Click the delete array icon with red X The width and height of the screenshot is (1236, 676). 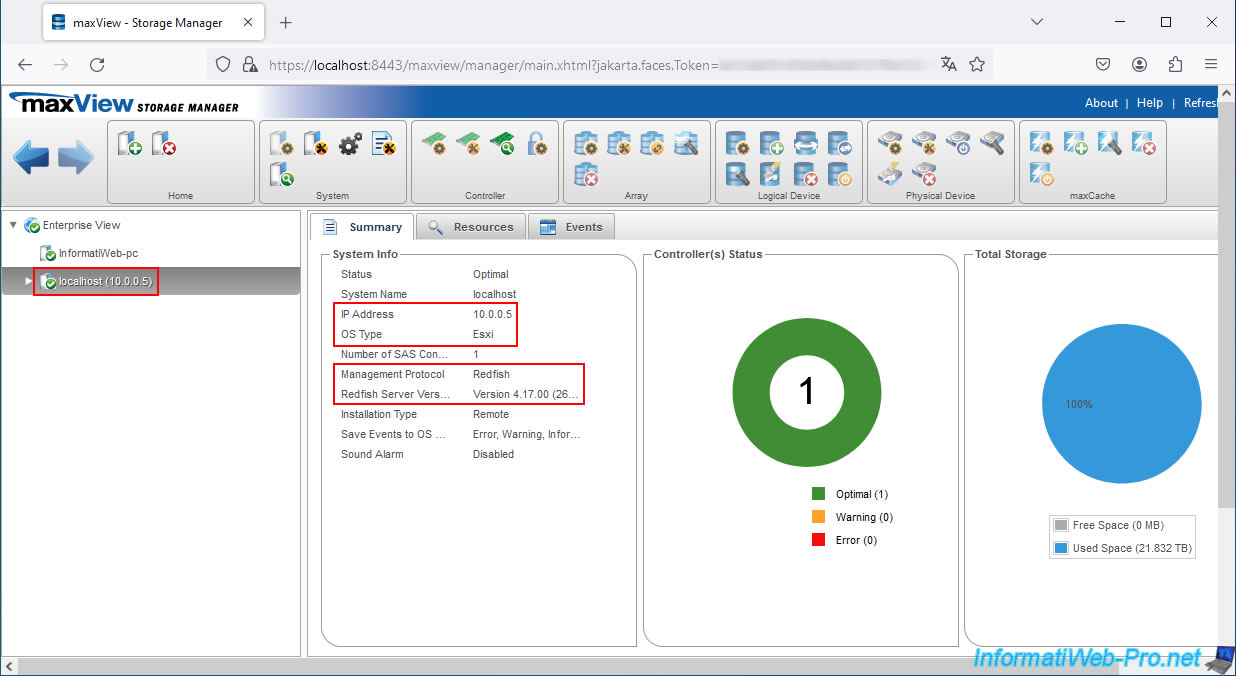pyautogui.click(x=587, y=176)
